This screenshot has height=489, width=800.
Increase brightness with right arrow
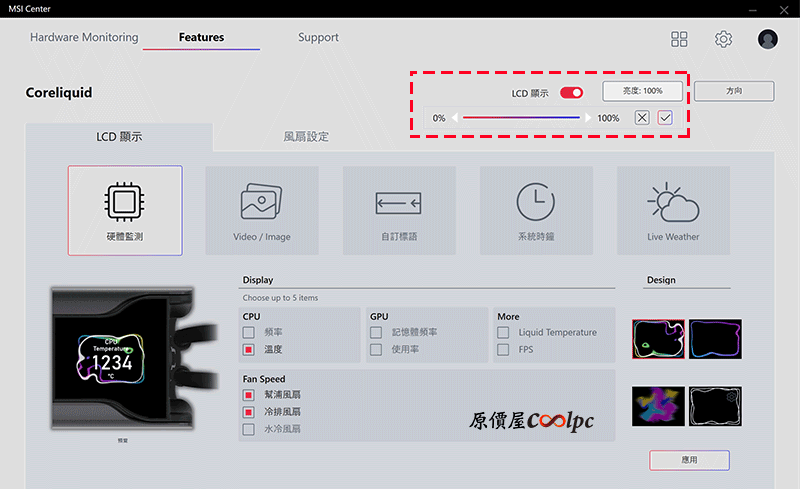tap(588, 118)
